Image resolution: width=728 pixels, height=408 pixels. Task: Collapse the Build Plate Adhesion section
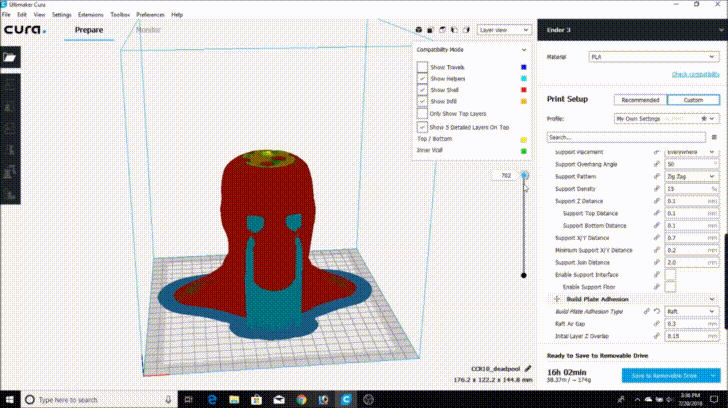tap(712, 299)
